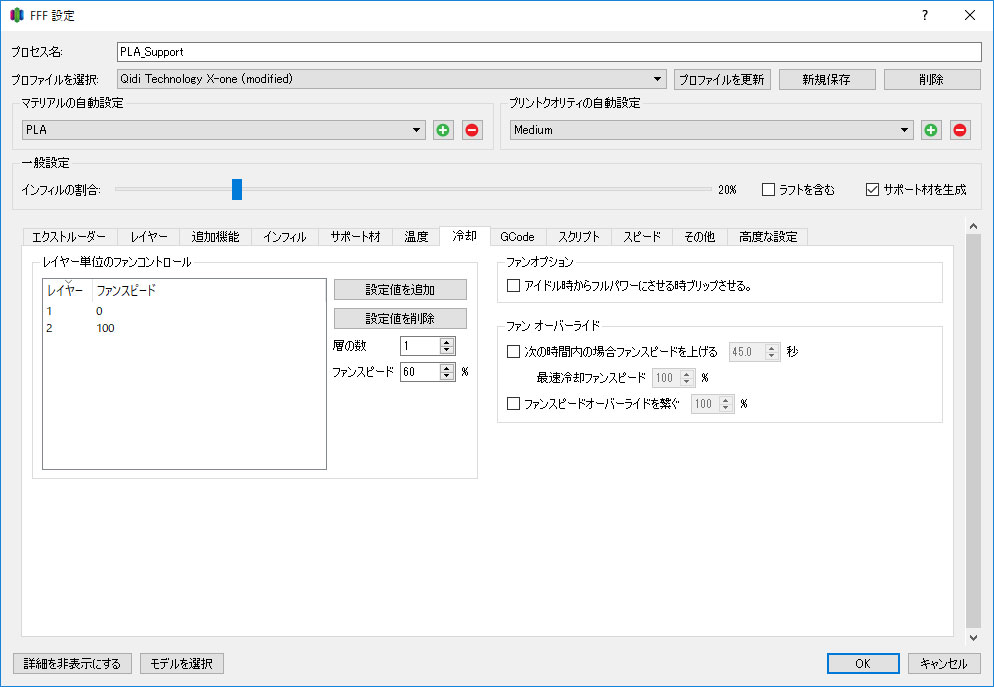Viewport: 994px width, 687px height.
Task: Click the 設定値を追加 button
Action: [400, 290]
